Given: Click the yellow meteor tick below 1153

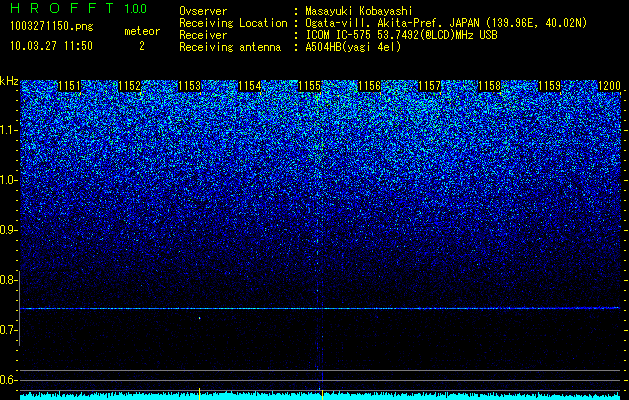Looking at the screenshot, I should click(x=199, y=393).
